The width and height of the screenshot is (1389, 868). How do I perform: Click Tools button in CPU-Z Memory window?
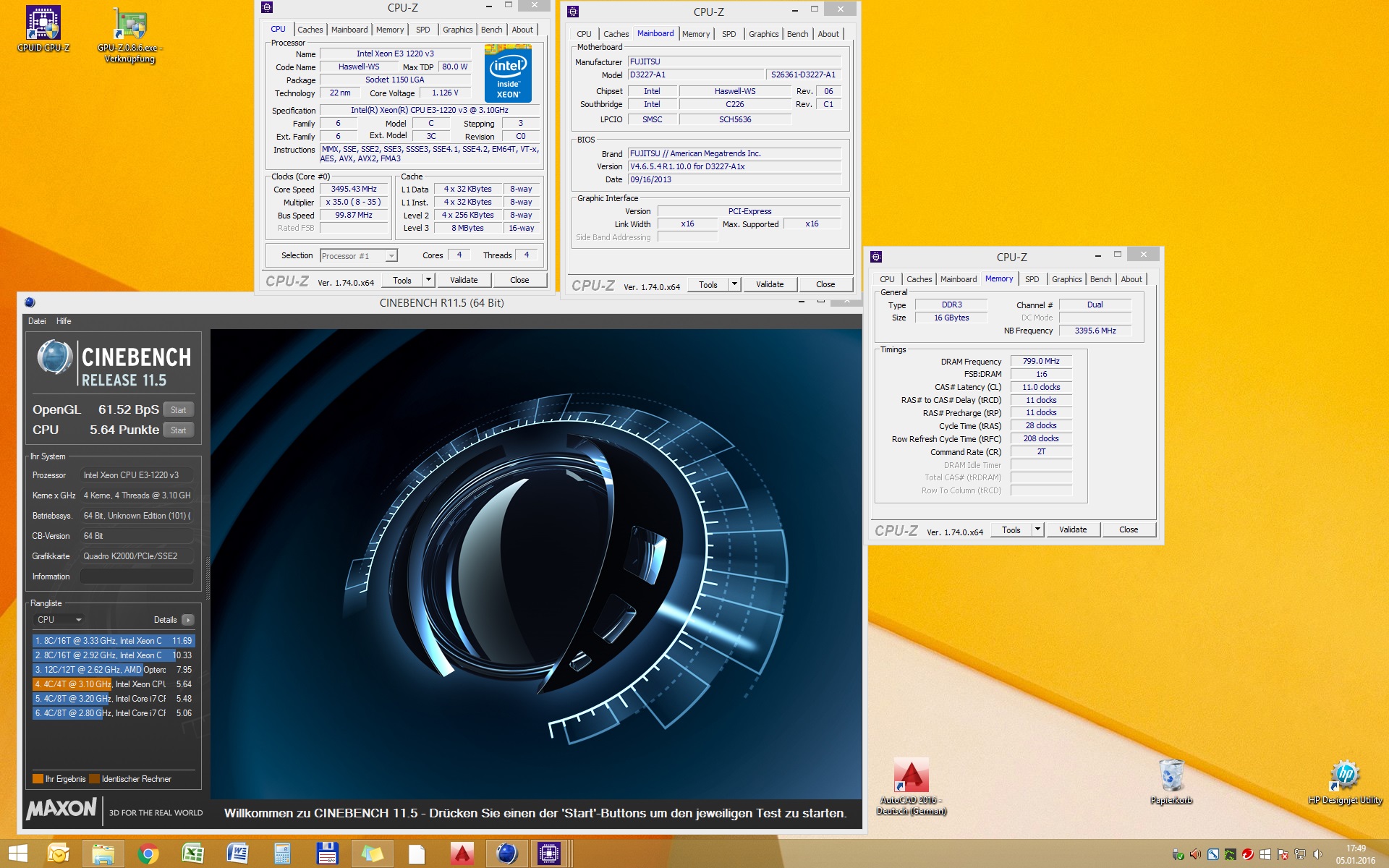(x=1011, y=529)
